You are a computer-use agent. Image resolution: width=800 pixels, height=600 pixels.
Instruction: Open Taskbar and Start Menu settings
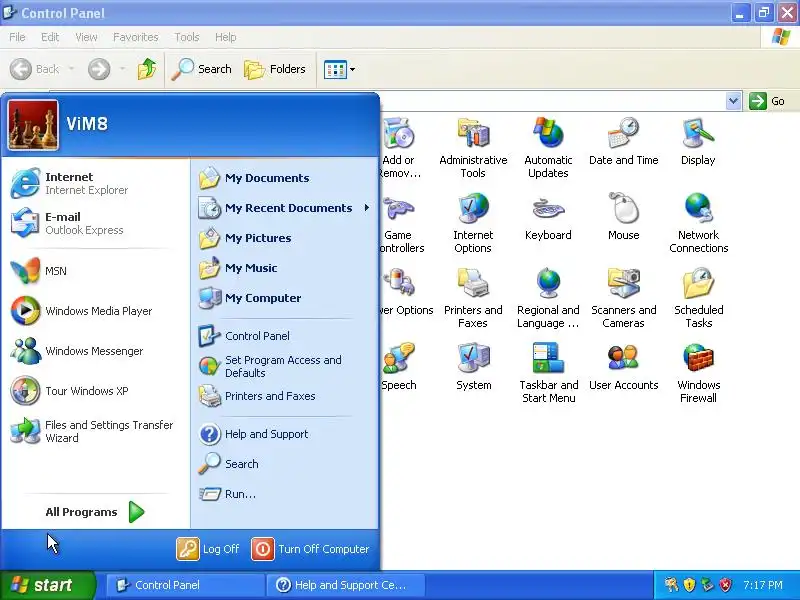click(548, 373)
